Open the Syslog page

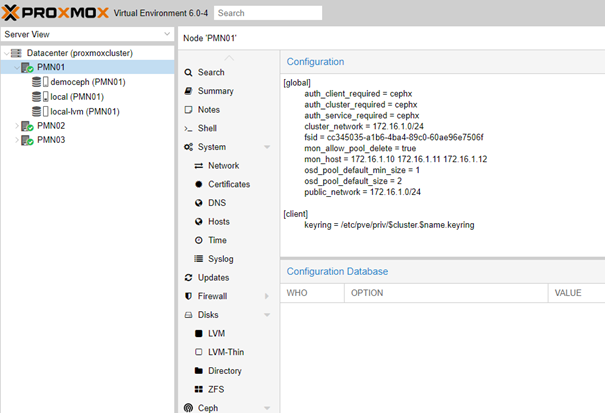click(x=220, y=259)
